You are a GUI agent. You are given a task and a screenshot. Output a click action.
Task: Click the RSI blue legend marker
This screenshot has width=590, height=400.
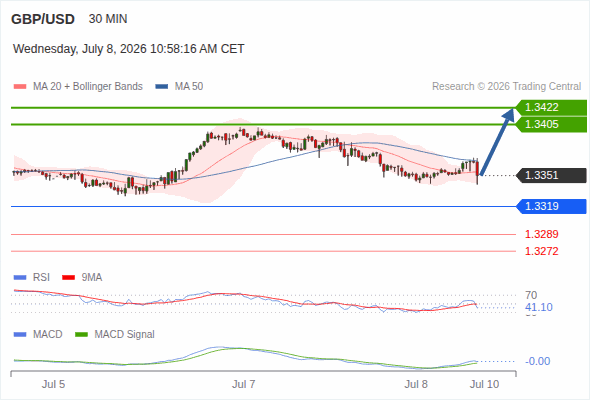coord(20,278)
